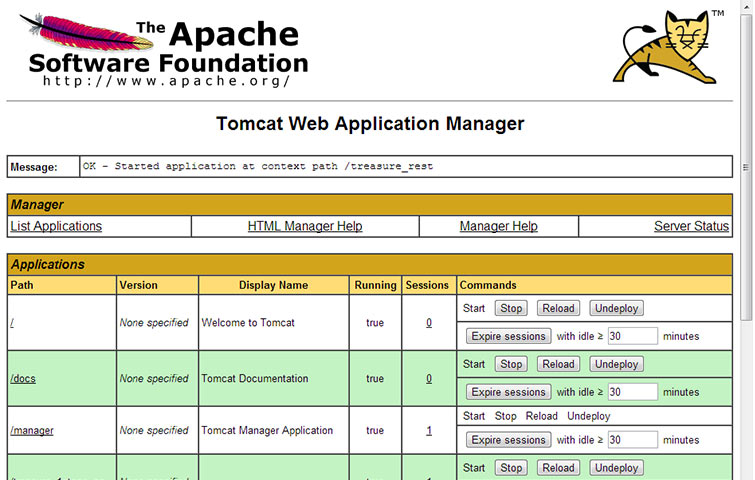Reload the /docs application
Screen dimensions: 755x480
[558, 364]
